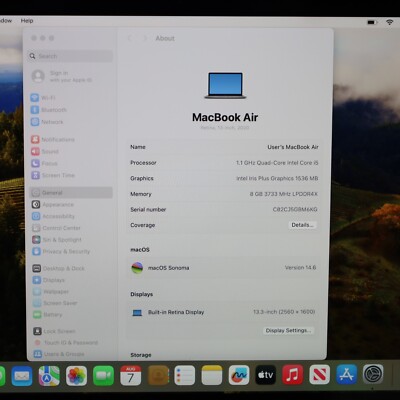Select Network in the sidebar
The height and width of the screenshot is (400, 400).
[47, 122]
